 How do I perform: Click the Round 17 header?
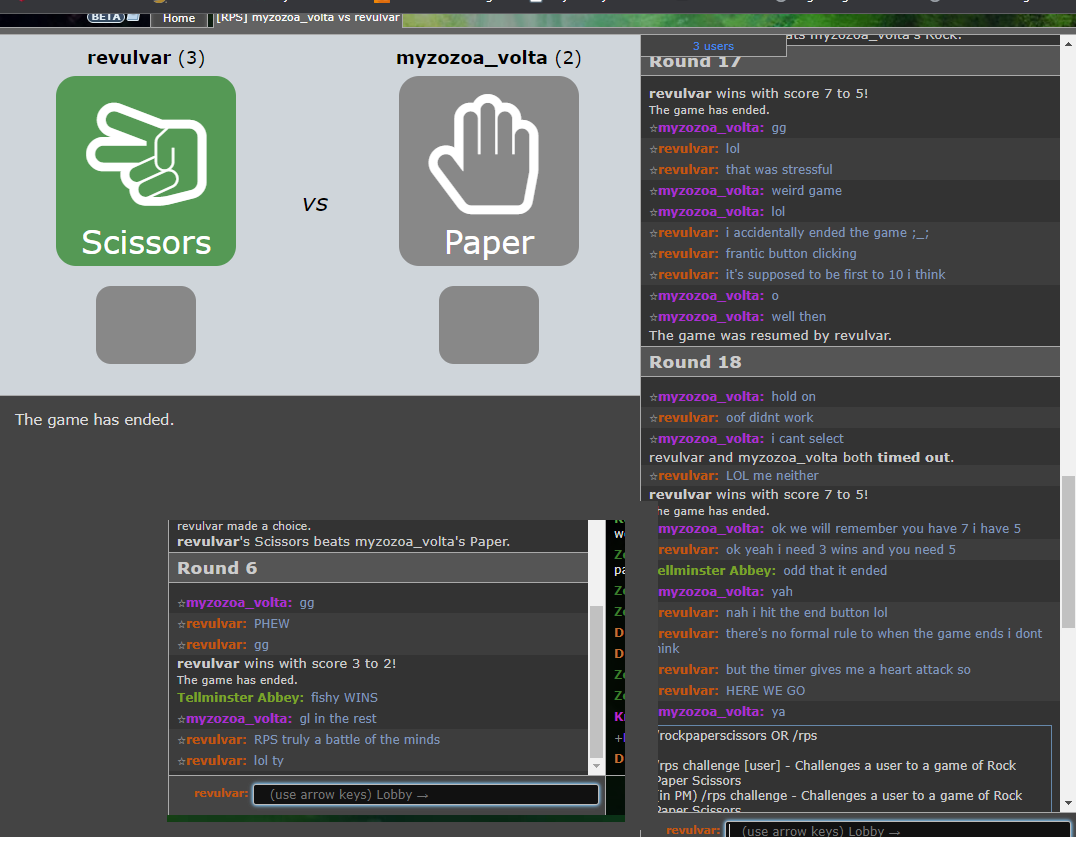pos(850,62)
